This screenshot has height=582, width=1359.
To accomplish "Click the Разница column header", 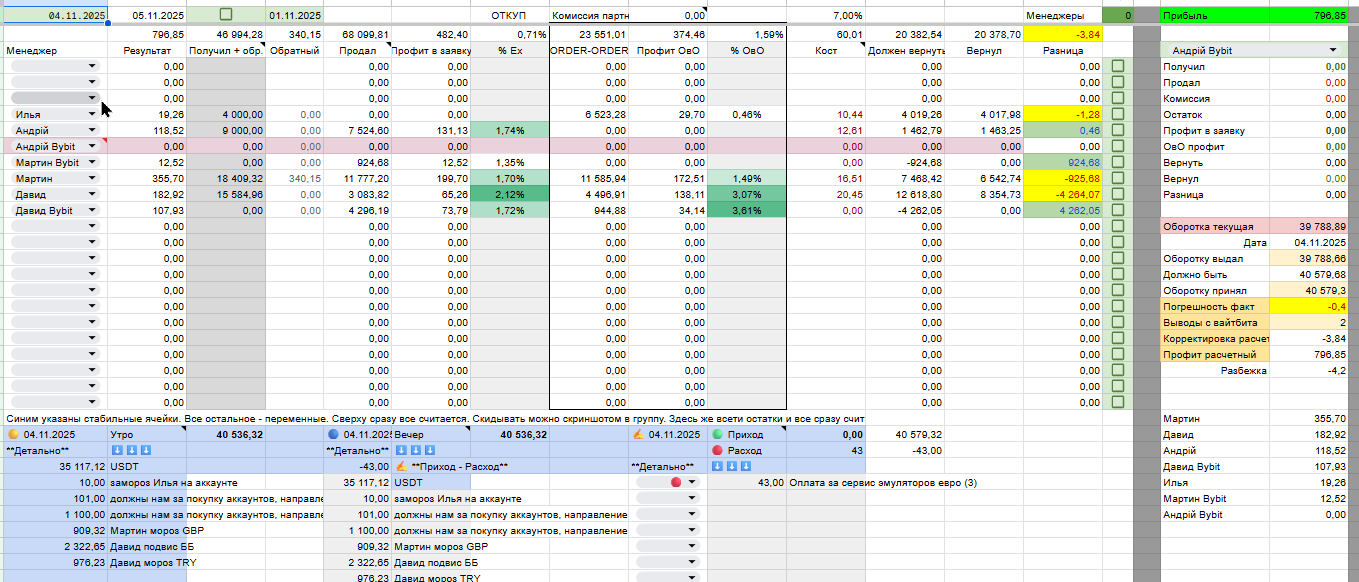I will [x=1063, y=50].
